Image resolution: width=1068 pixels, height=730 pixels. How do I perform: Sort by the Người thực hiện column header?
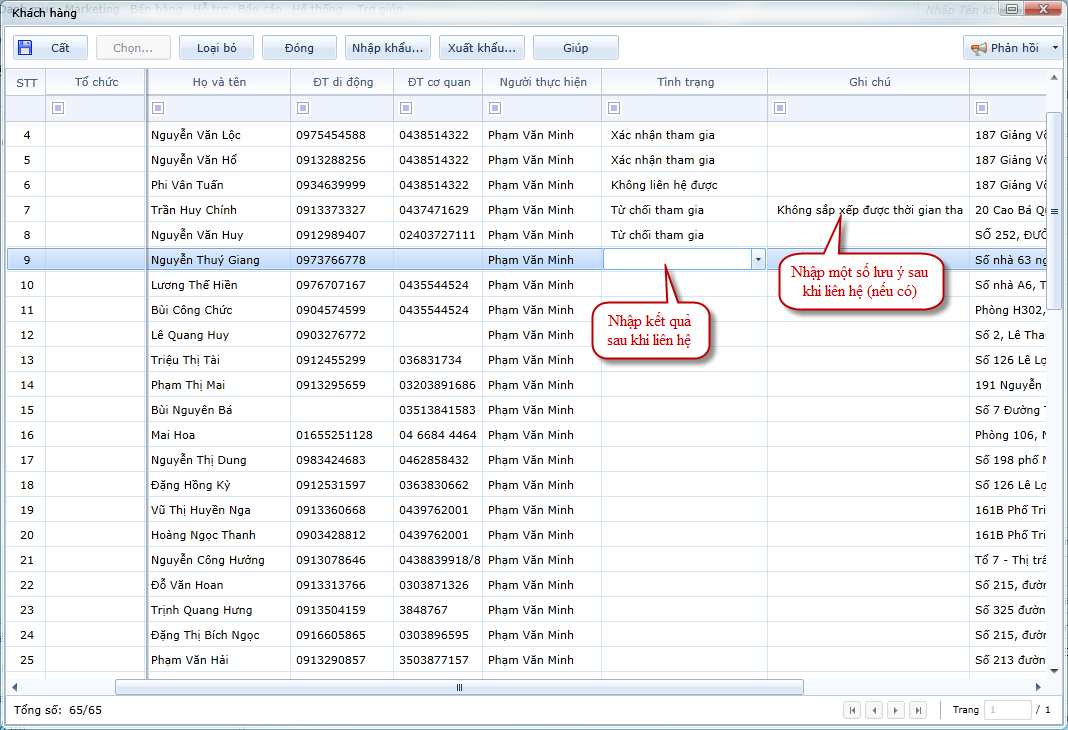(x=542, y=82)
